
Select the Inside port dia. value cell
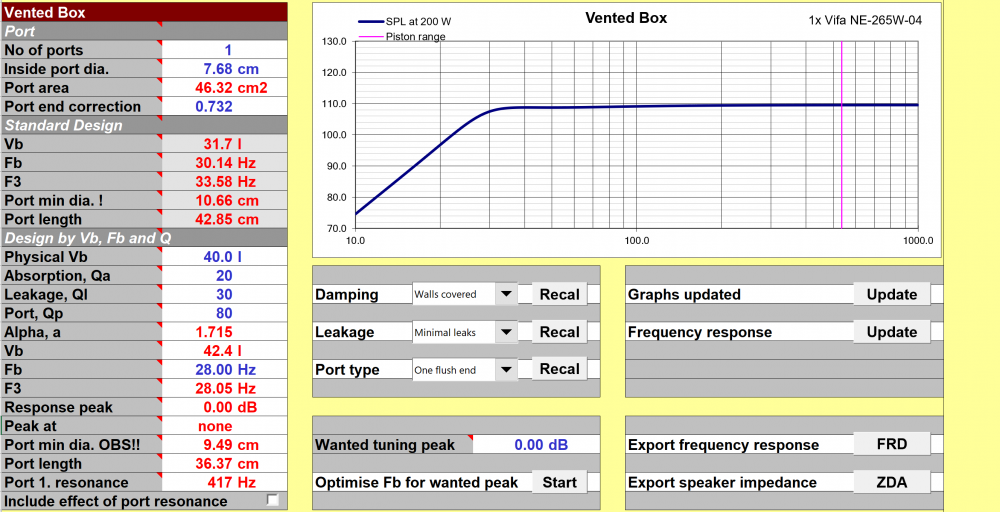pos(227,69)
